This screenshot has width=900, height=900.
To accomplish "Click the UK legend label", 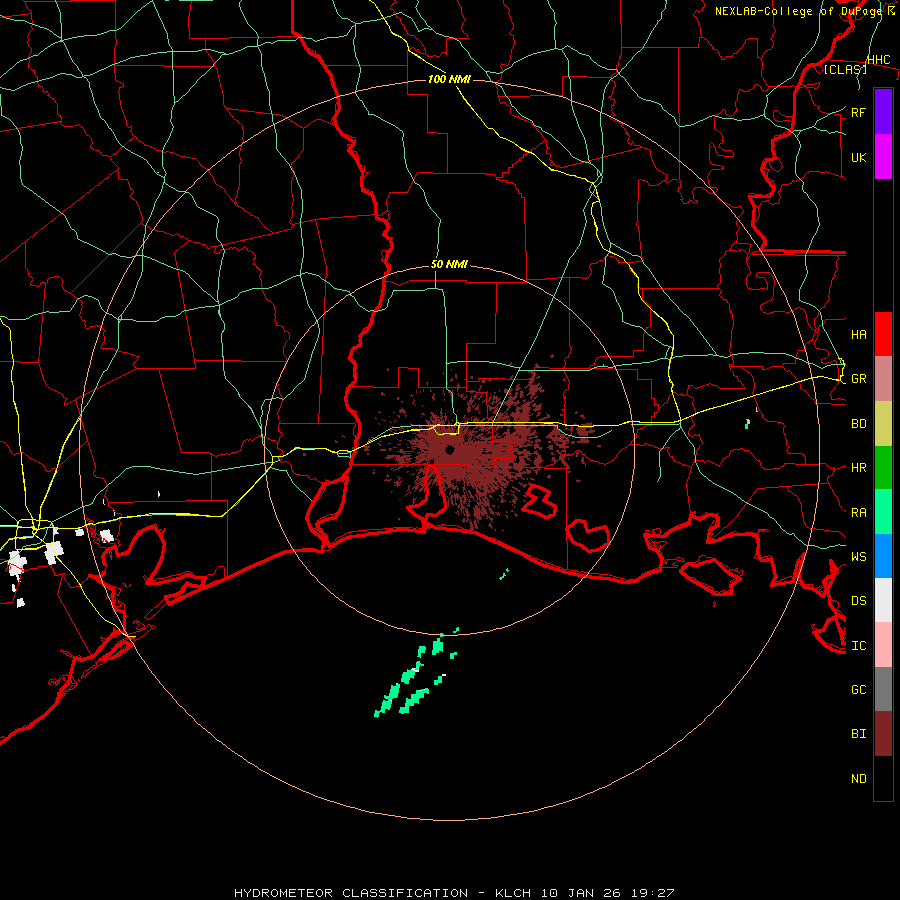I will click(858, 157).
